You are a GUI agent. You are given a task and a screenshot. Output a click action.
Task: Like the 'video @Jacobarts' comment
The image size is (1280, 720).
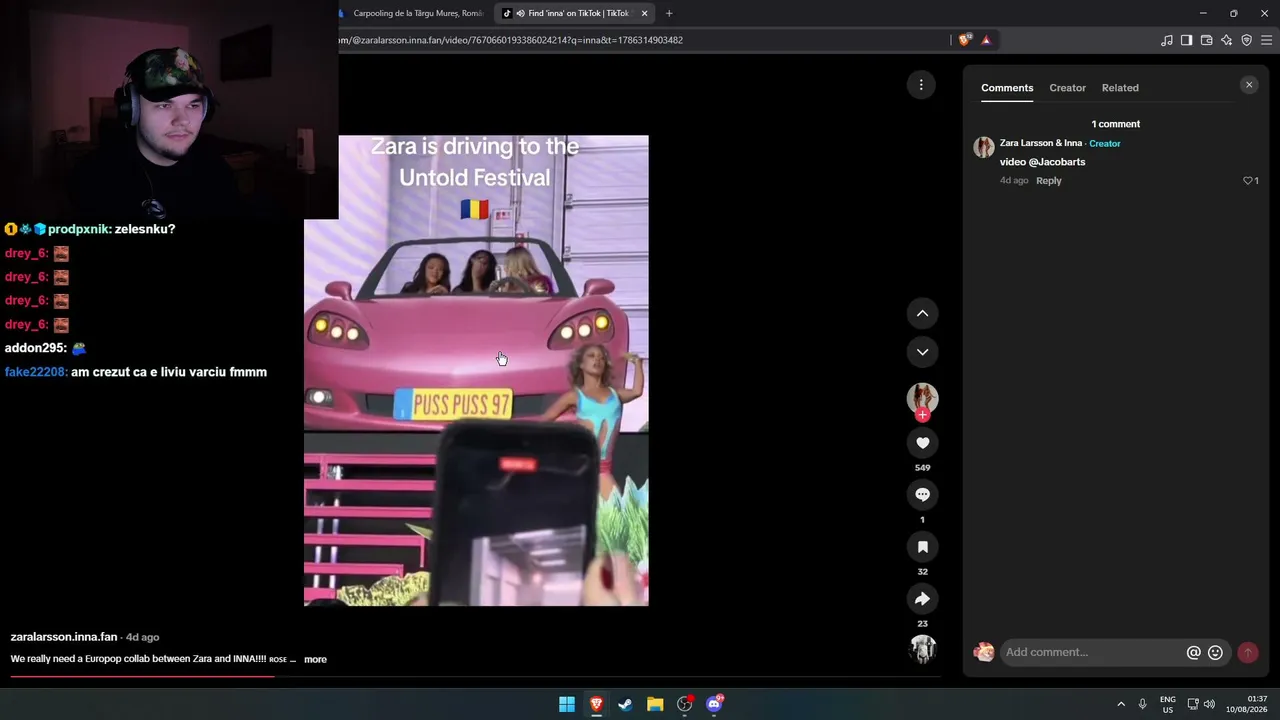pos(1249,181)
